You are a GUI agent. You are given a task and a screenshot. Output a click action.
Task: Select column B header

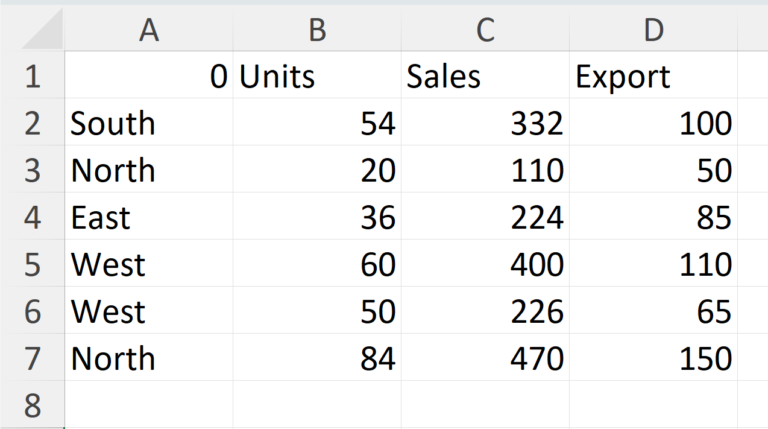[317, 31]
